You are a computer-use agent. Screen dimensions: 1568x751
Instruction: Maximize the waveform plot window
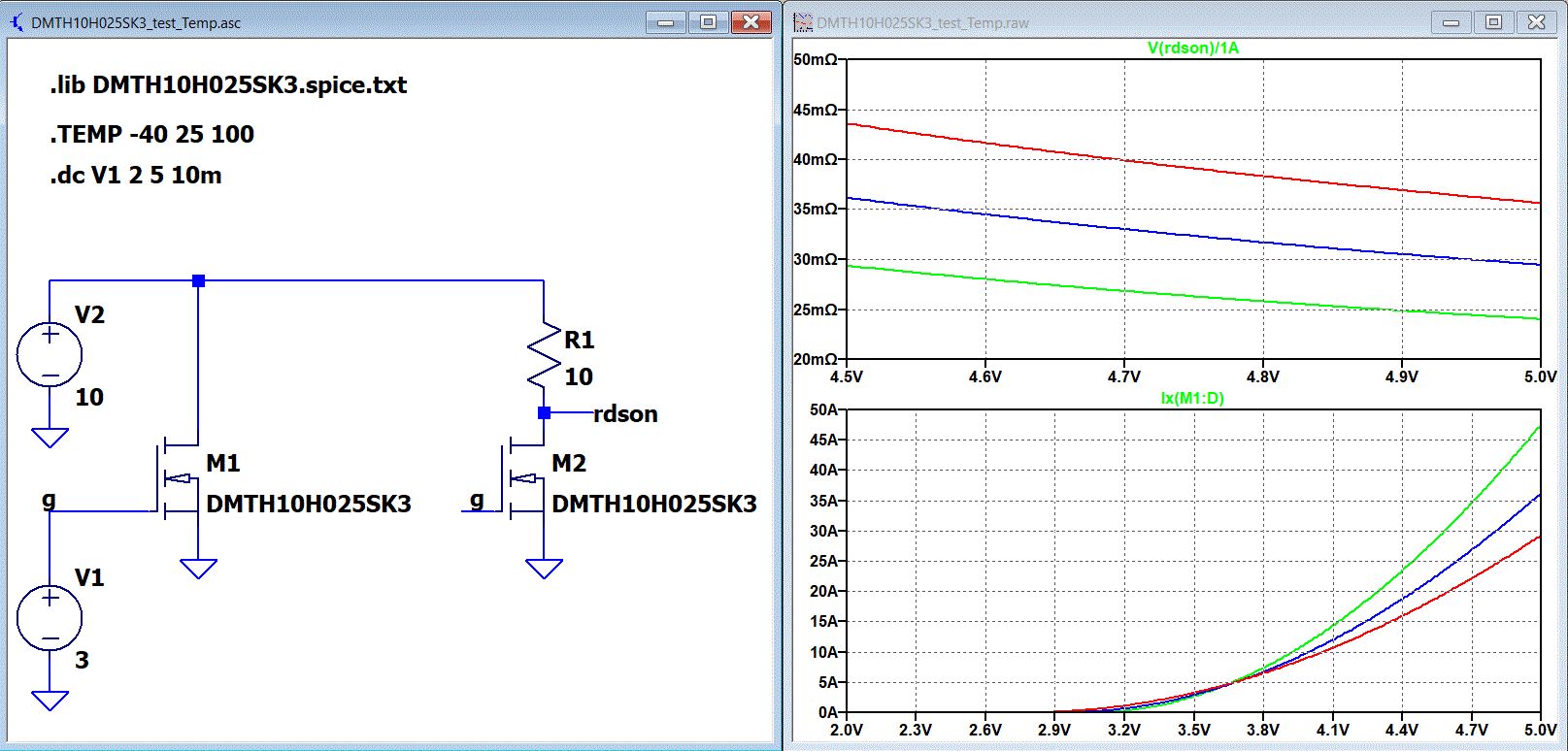[1493, 22]
